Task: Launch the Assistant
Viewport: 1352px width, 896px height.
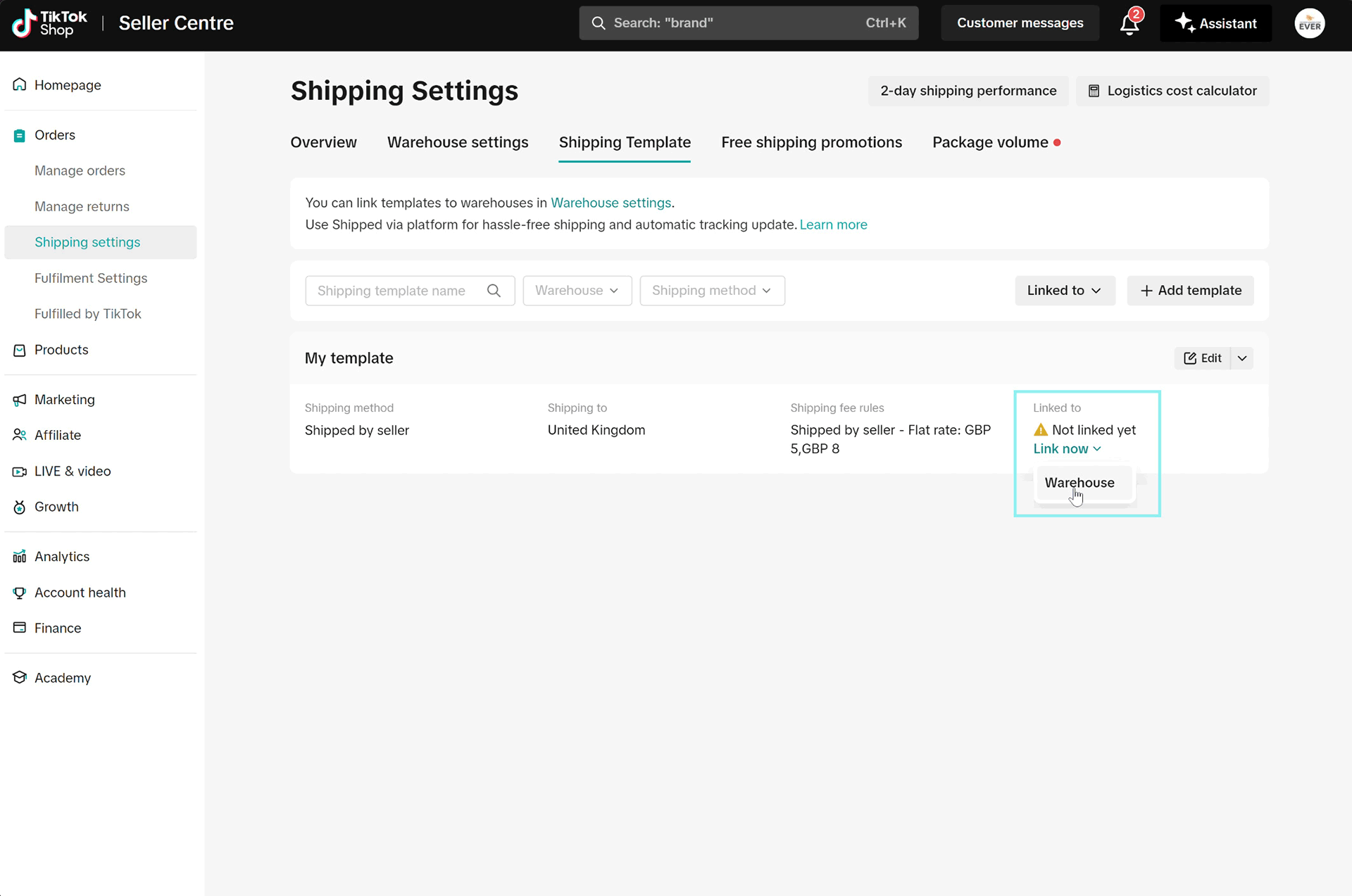Action: 1216,23
